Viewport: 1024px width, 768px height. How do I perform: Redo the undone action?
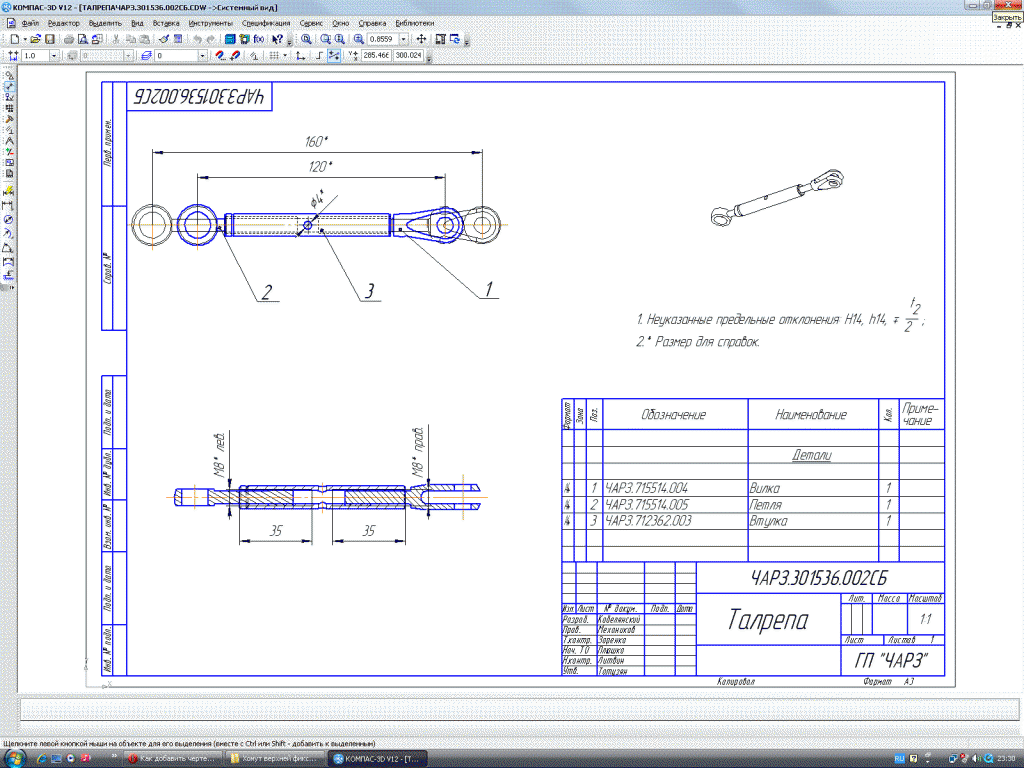coord(211,39)
